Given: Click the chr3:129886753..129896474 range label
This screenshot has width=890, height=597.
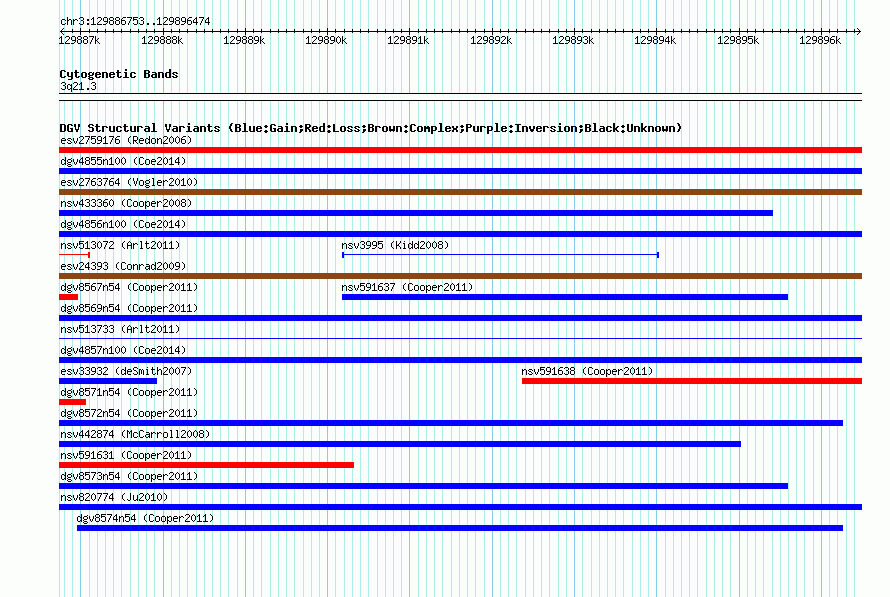Looking at the screenshot, I should pos(135,21).
